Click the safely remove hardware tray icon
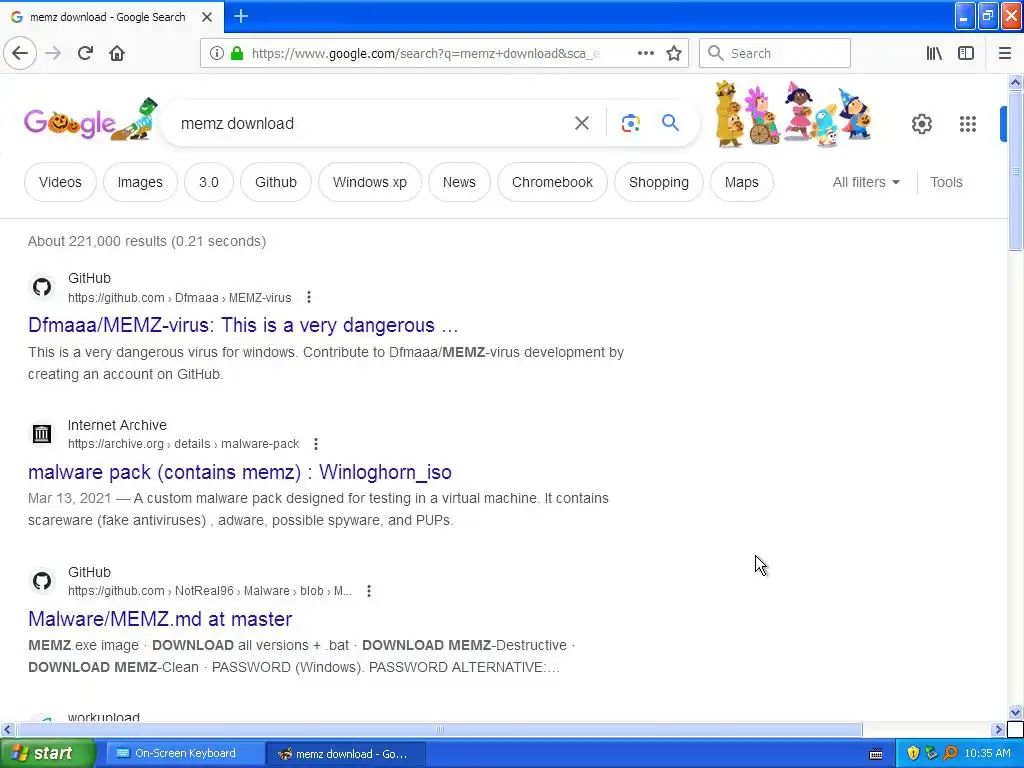 pos(931,754)
